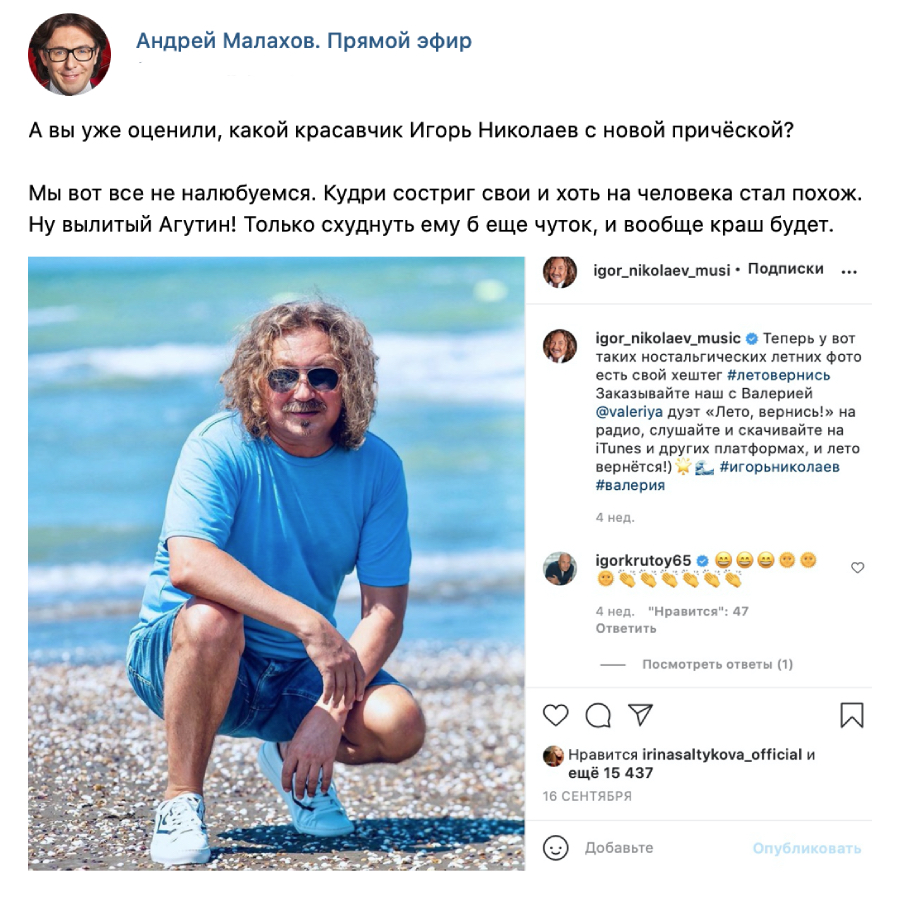Screen dimensions: 900x897
Task: Open the irinasaltykova_official likes link
Action: [721, 755]
